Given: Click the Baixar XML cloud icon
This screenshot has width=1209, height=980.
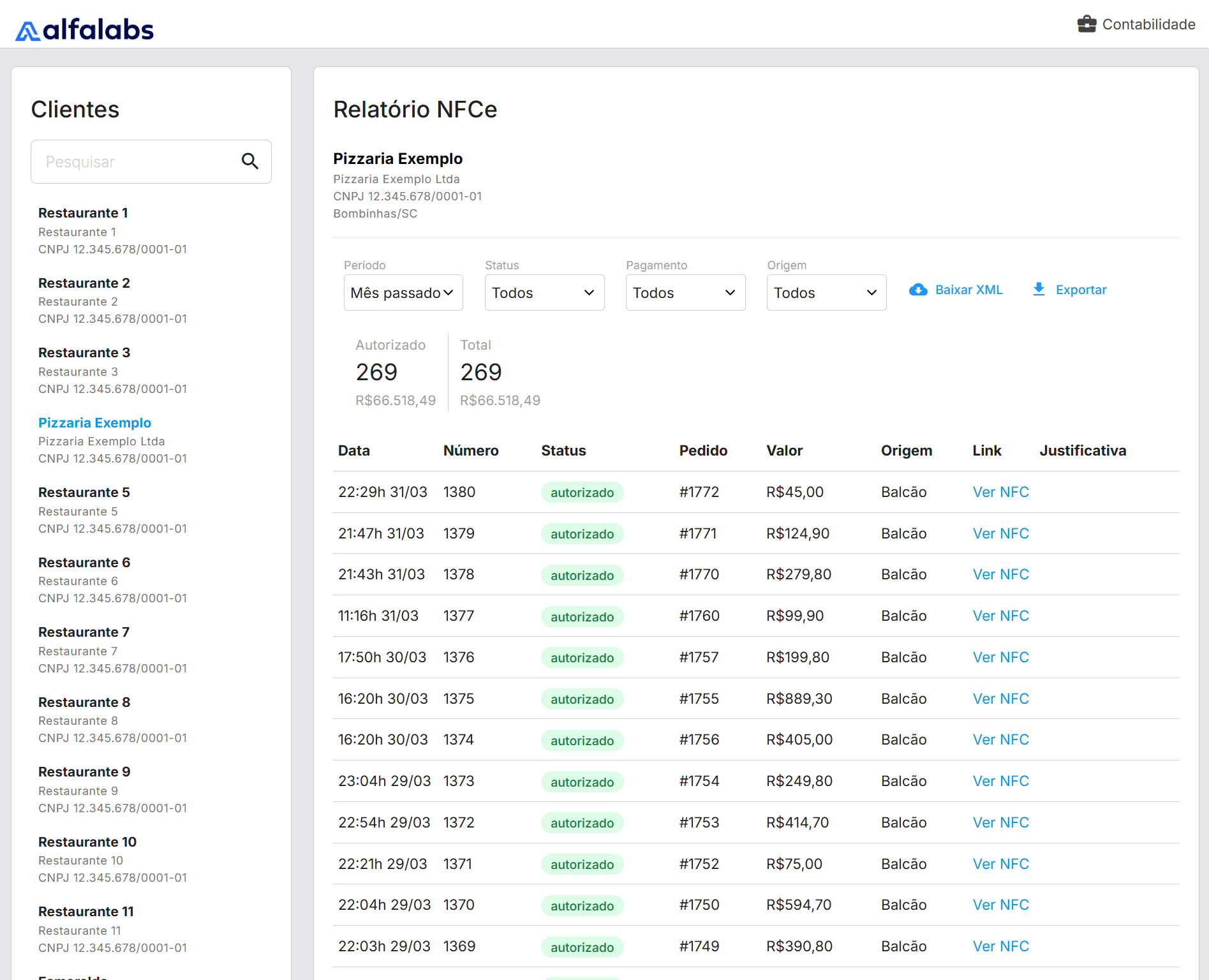Looking at the screenshot, I should [x=918, y=290].
